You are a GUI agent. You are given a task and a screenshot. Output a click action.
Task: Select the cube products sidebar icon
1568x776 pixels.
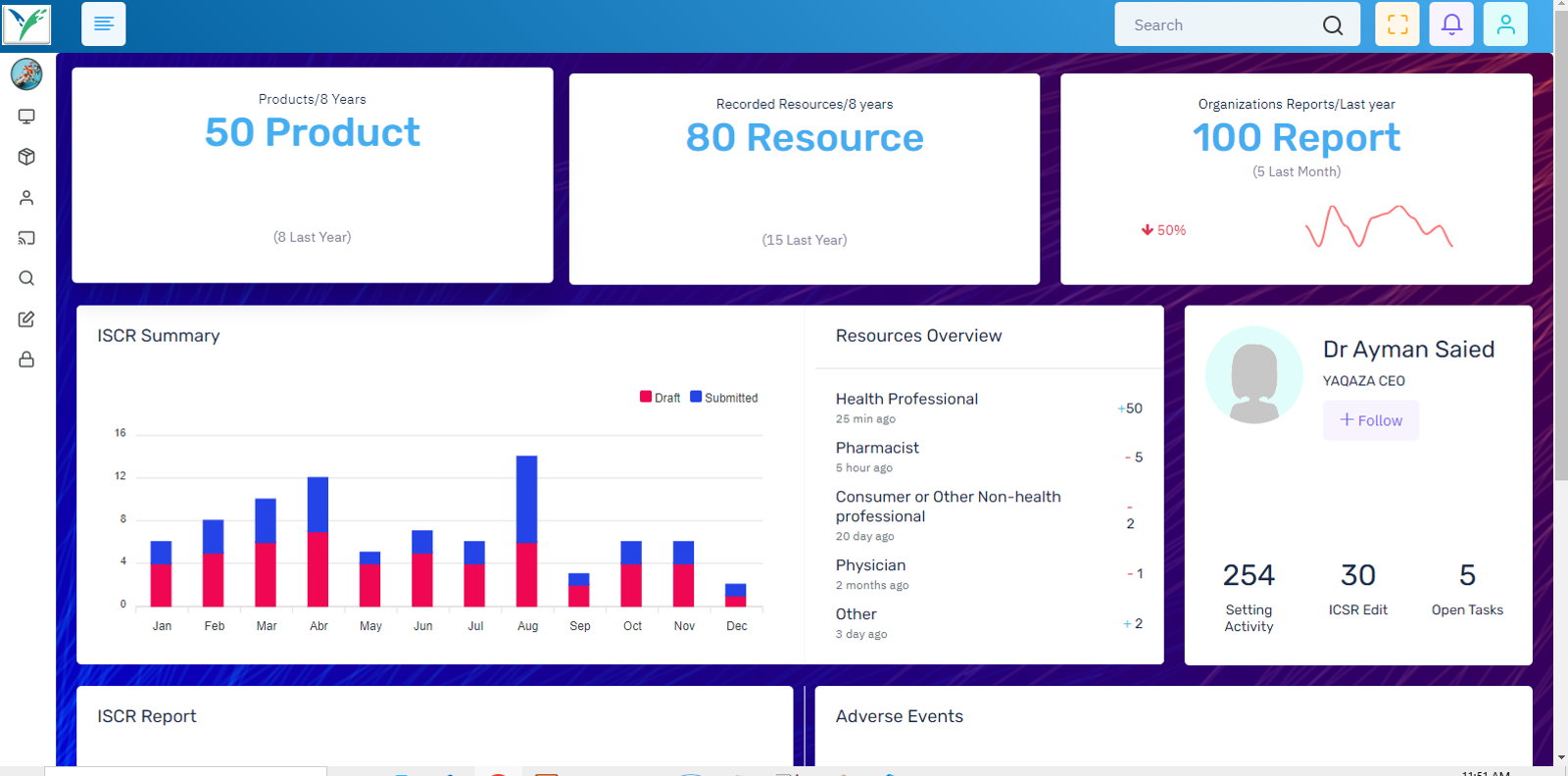coord(26,157)
